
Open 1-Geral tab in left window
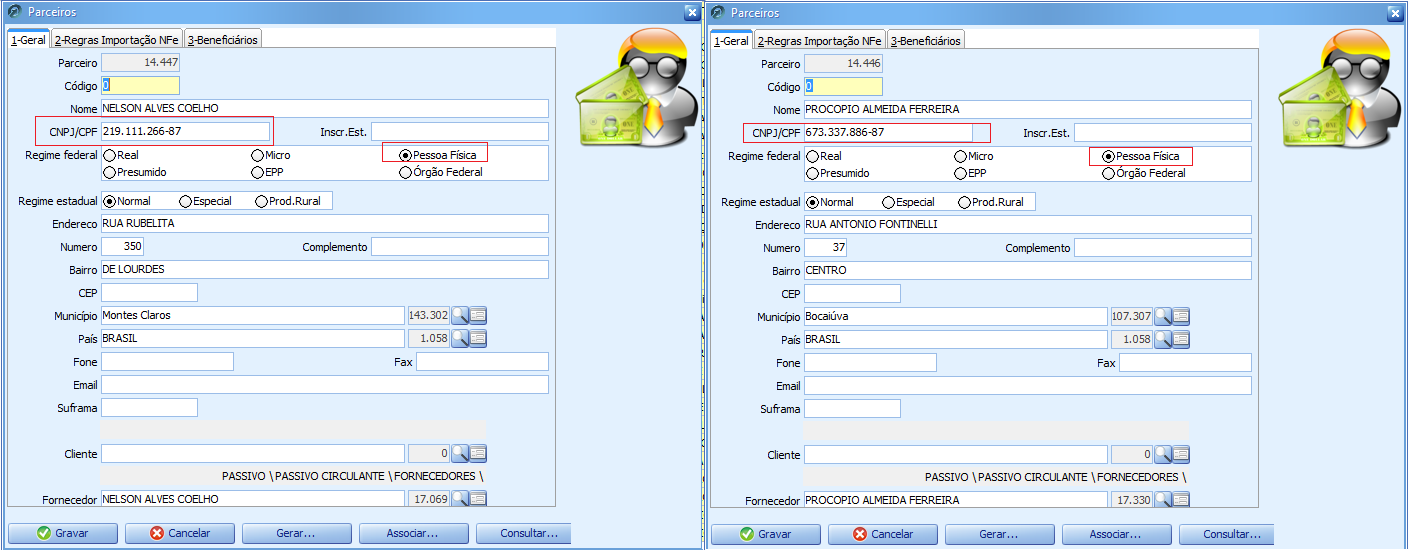coord(29,40)
